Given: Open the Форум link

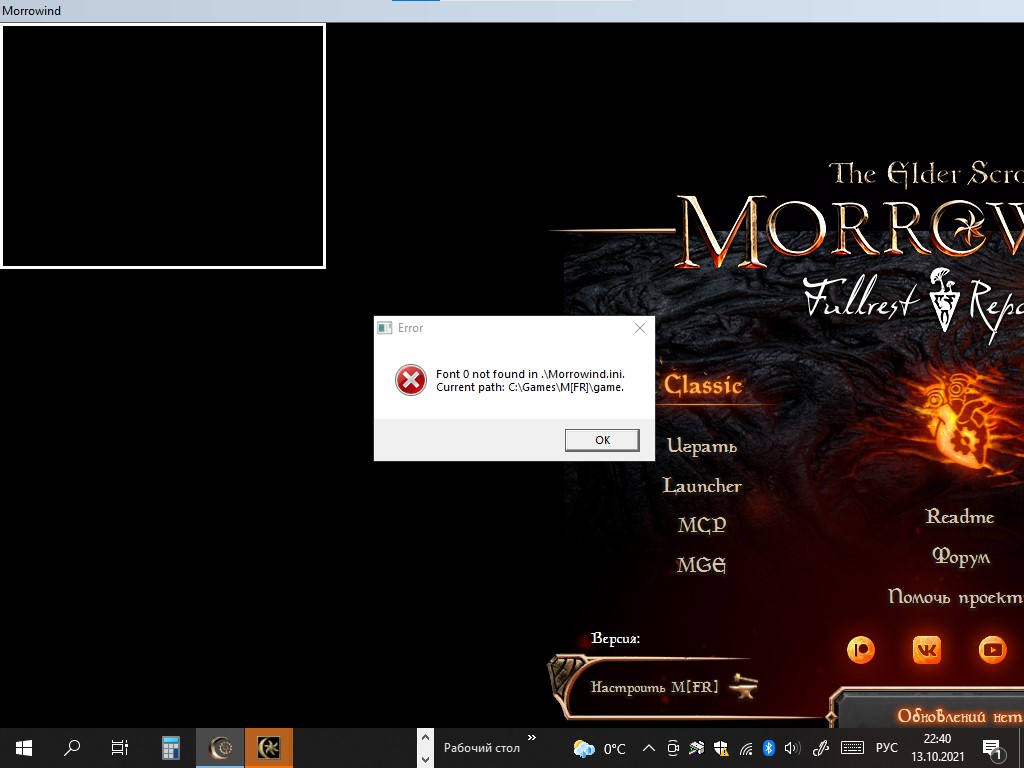Looking at the screenshot, I should (x=960, y=557).
